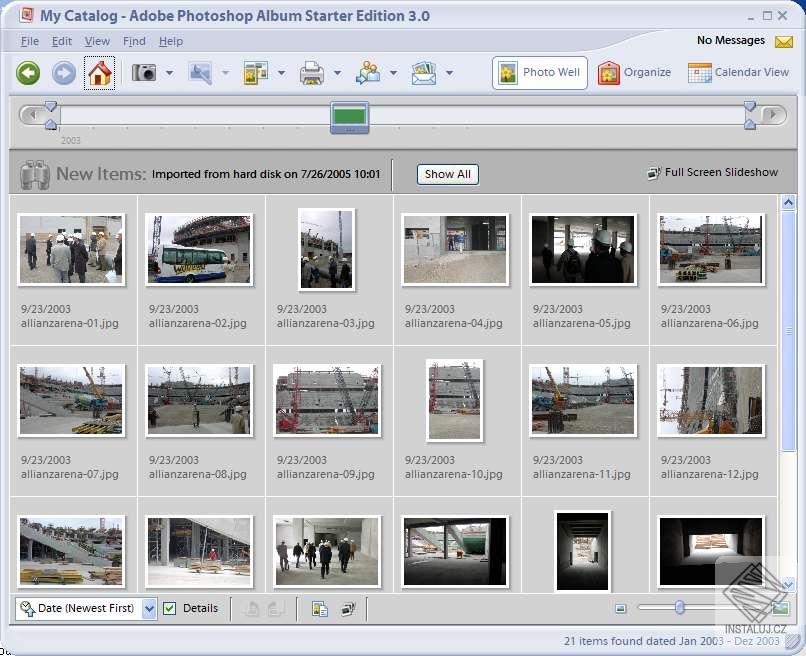Viewport: 806px width, 656px height.
Task: Expand the Date (Newest First) sort dropdown
Action: [149, 609]
